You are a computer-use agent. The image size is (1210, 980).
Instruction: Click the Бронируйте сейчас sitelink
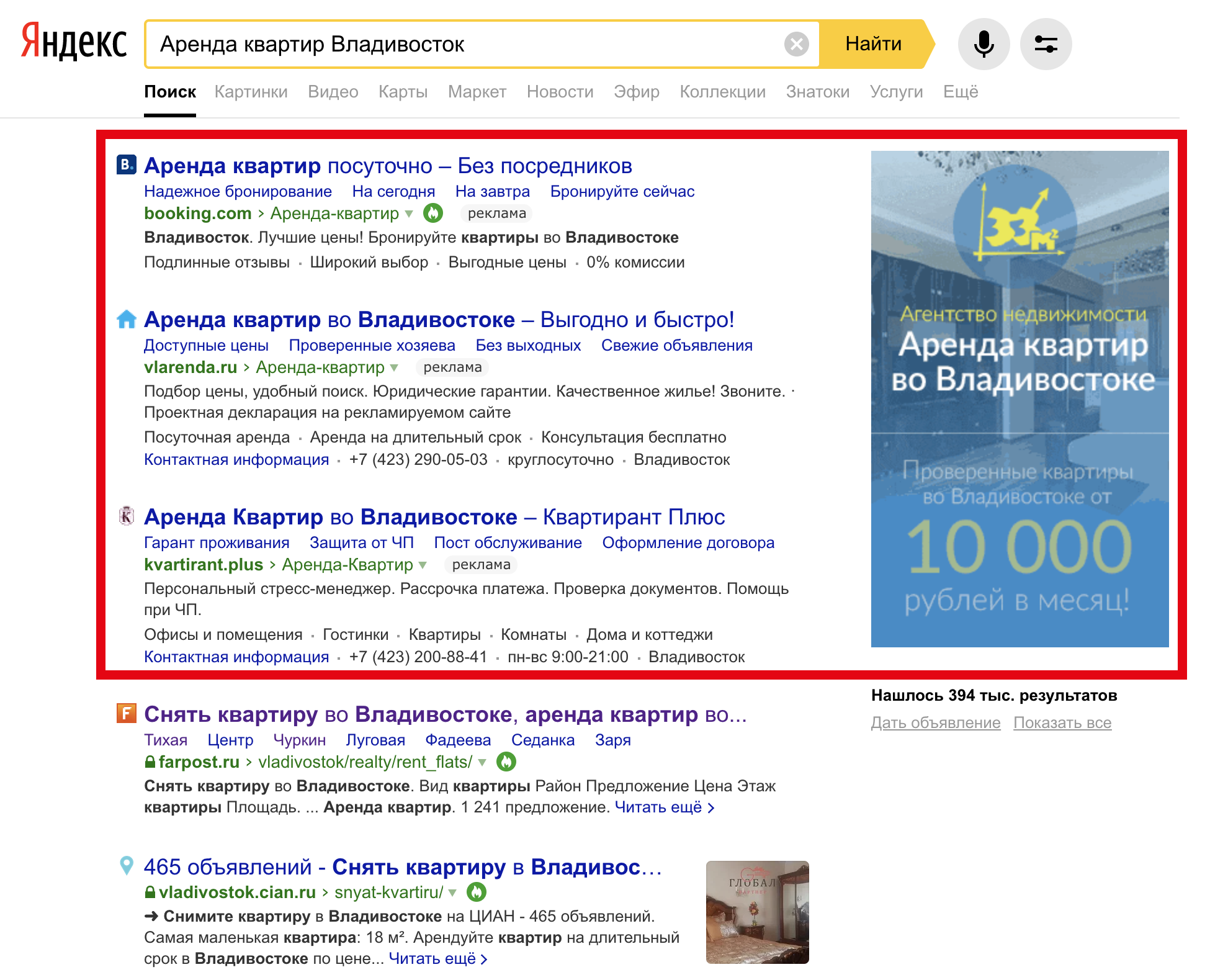tap(622, 191)
